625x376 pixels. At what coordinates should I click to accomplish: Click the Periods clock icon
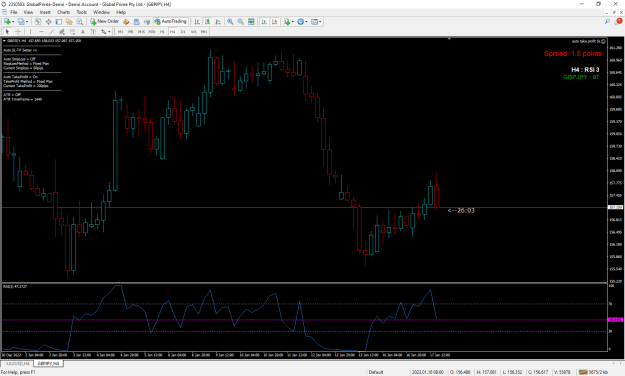pos(301,22)
